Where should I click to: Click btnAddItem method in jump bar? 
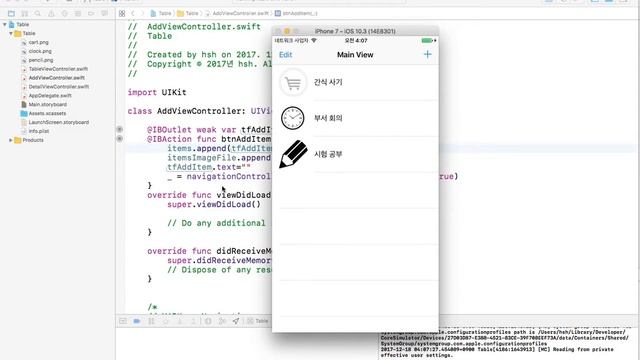(x=296, y=13)
